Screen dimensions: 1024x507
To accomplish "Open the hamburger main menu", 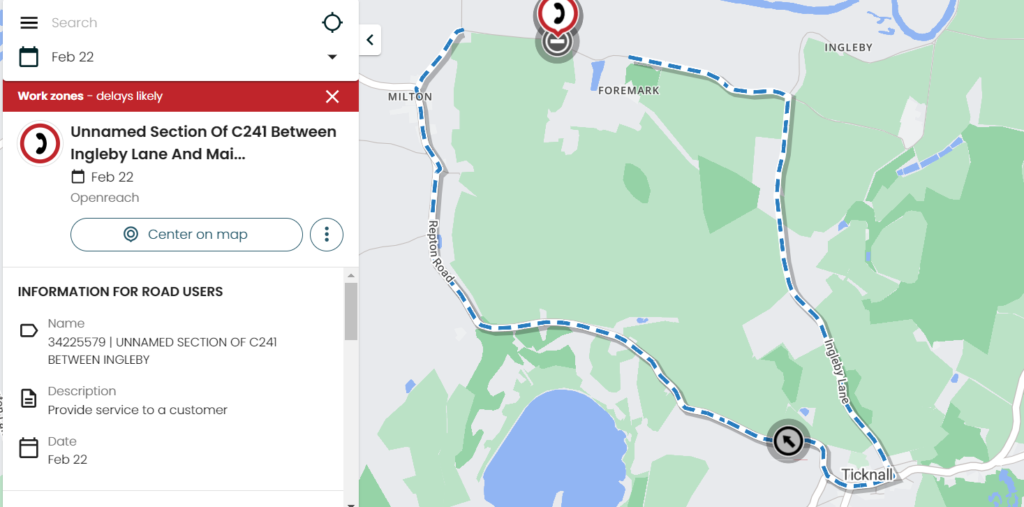I will (x=29, y=23).
